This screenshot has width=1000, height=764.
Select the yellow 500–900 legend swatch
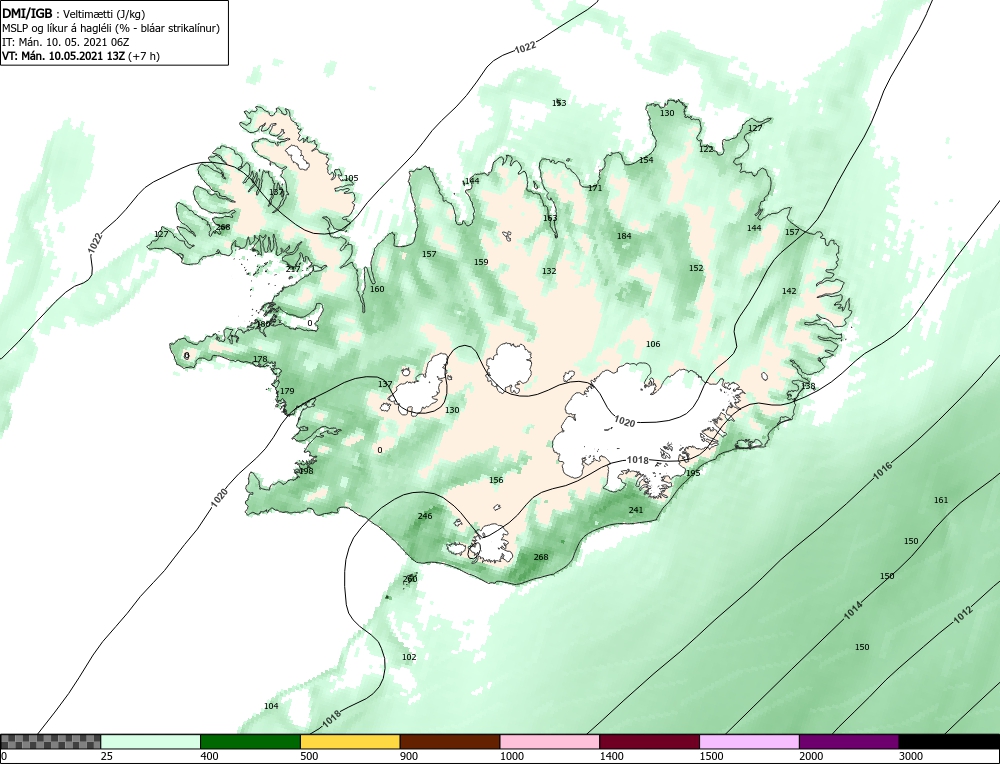(x=350, y=741)
